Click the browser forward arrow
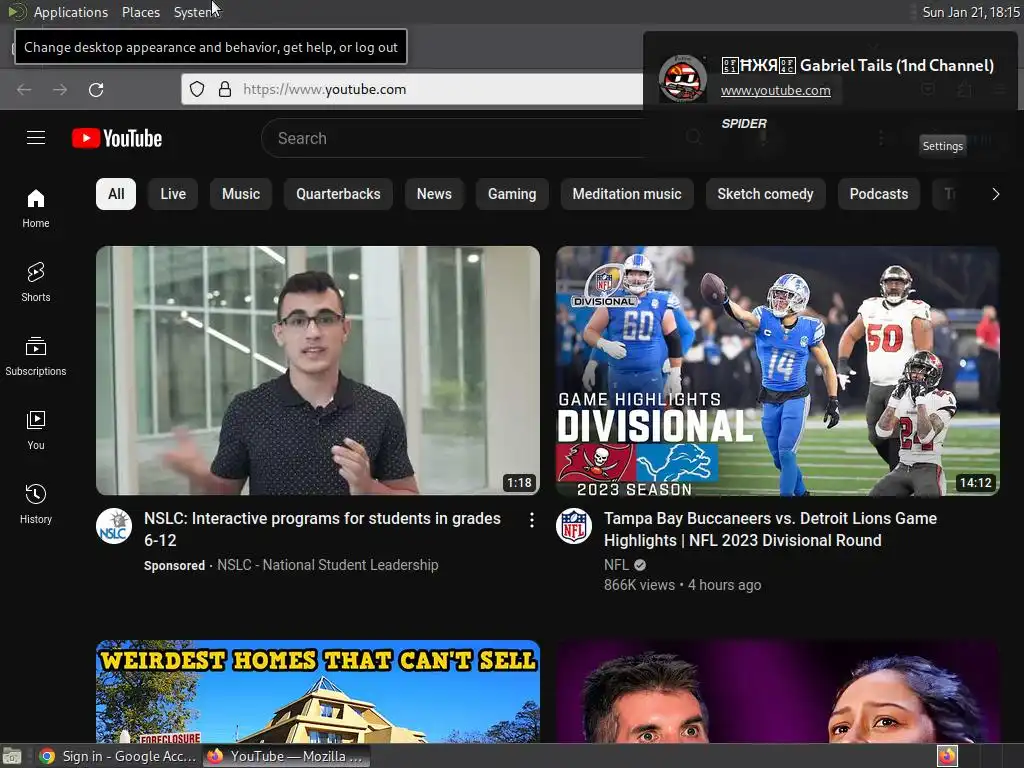Viewport: 1024px width, 768px height. 60,89
